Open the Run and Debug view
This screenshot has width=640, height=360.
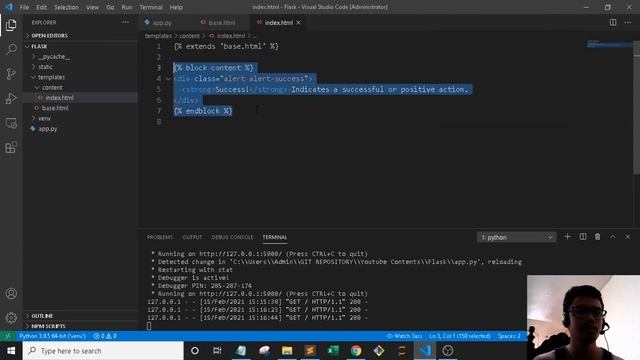click(11, 98)
